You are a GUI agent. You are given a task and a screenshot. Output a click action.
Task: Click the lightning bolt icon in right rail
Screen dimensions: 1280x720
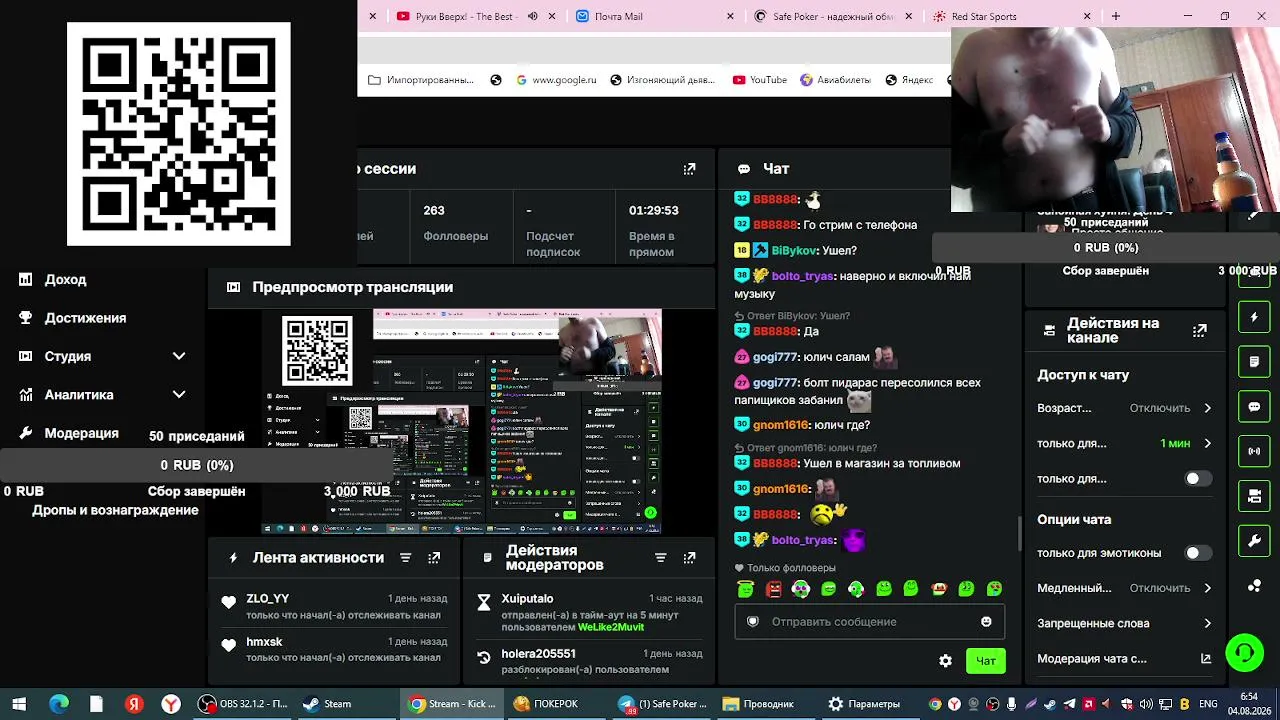point(1254,317)
